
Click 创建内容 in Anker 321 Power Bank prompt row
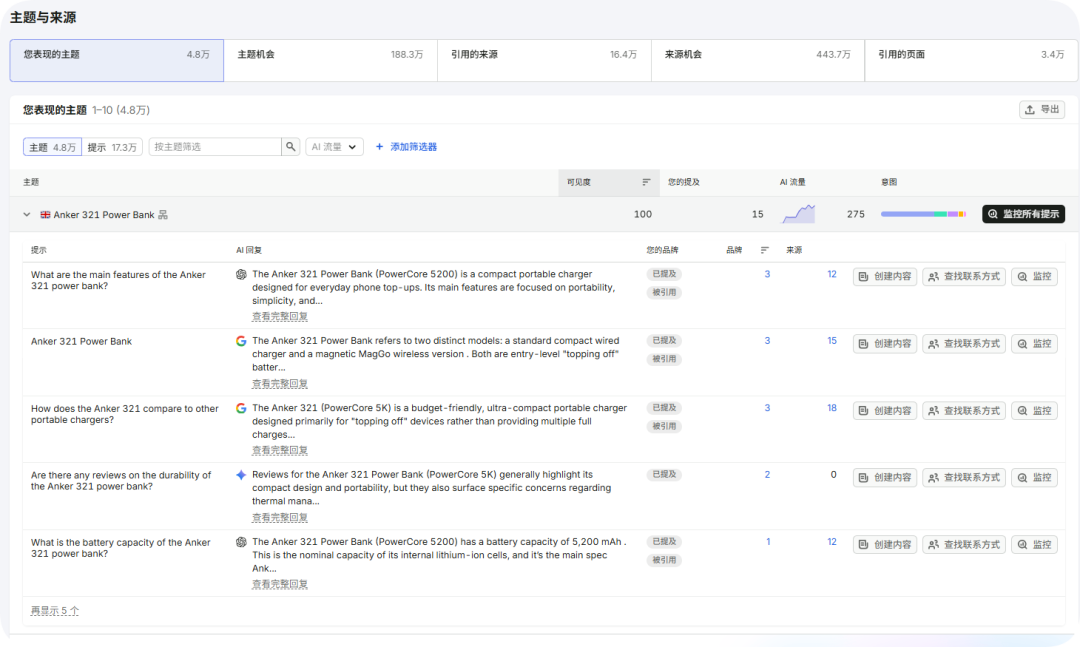(x=884, y=343)
